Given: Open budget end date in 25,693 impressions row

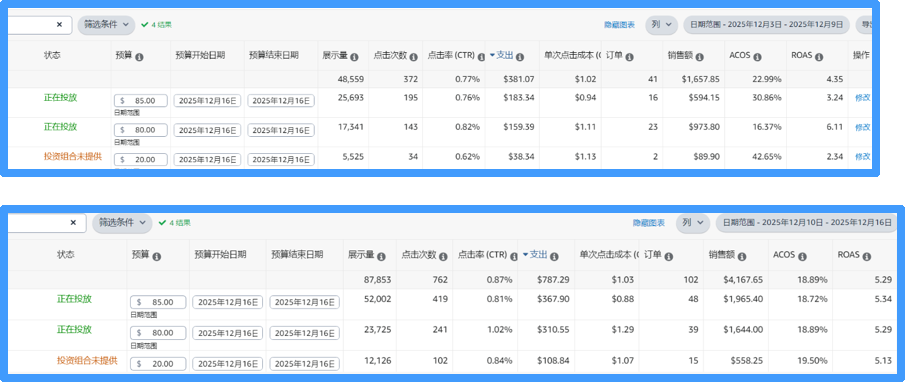Looking at the screenshot, I should point(281,101).
